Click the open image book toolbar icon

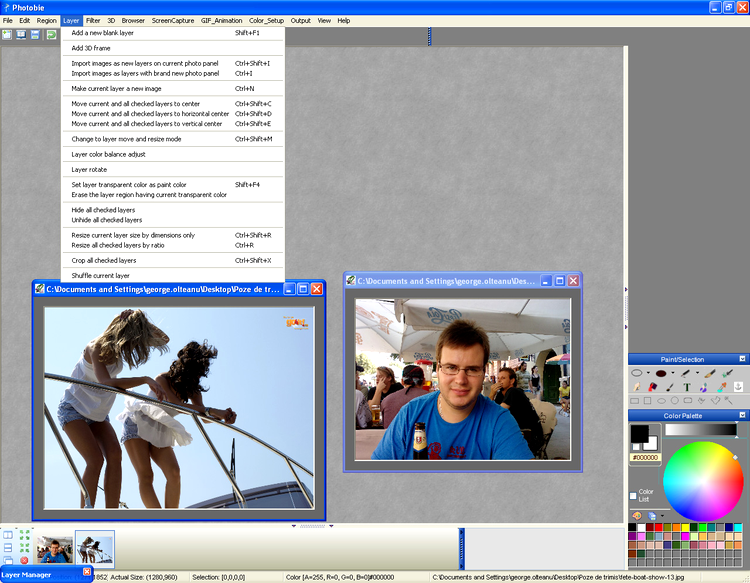(21, 34)
